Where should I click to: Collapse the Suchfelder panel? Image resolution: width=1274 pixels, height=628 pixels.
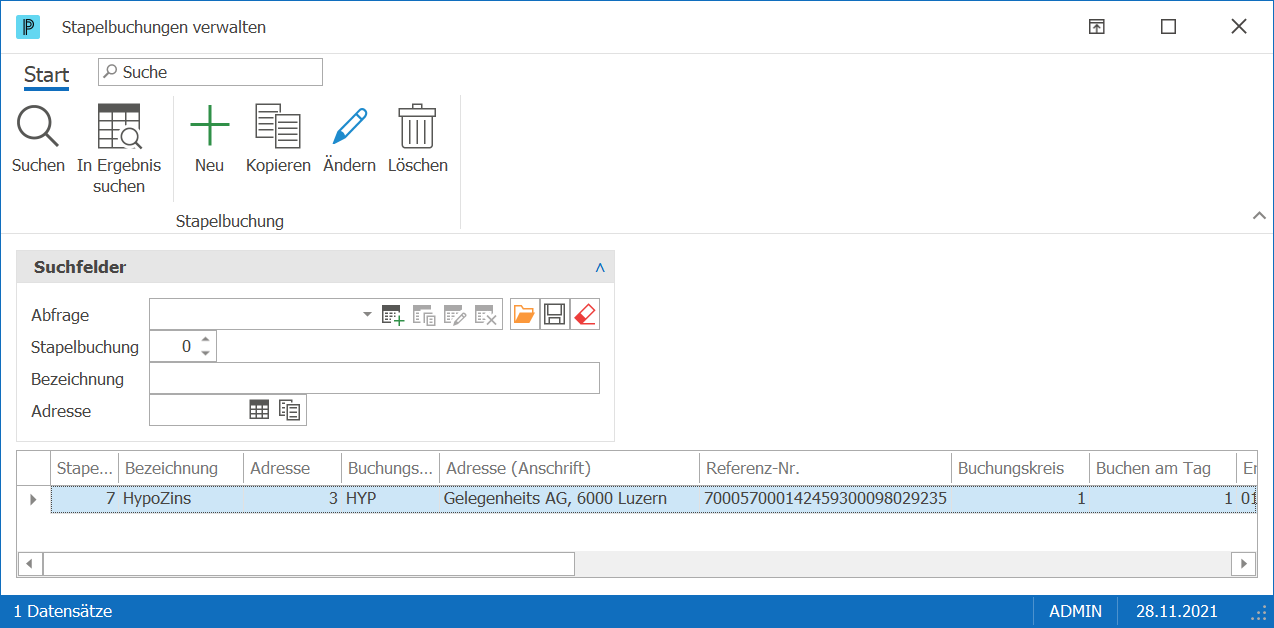[x=600, y=268]
